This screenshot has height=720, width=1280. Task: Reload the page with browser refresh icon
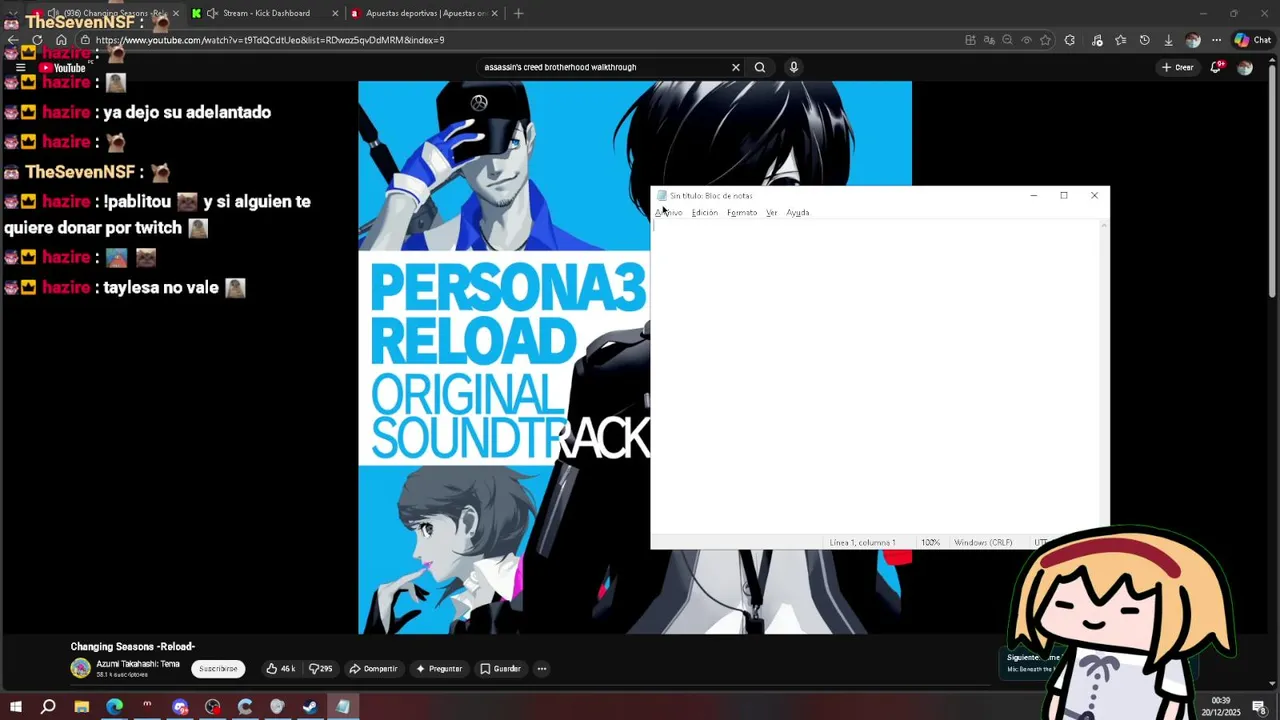click(x=37, y=40)
